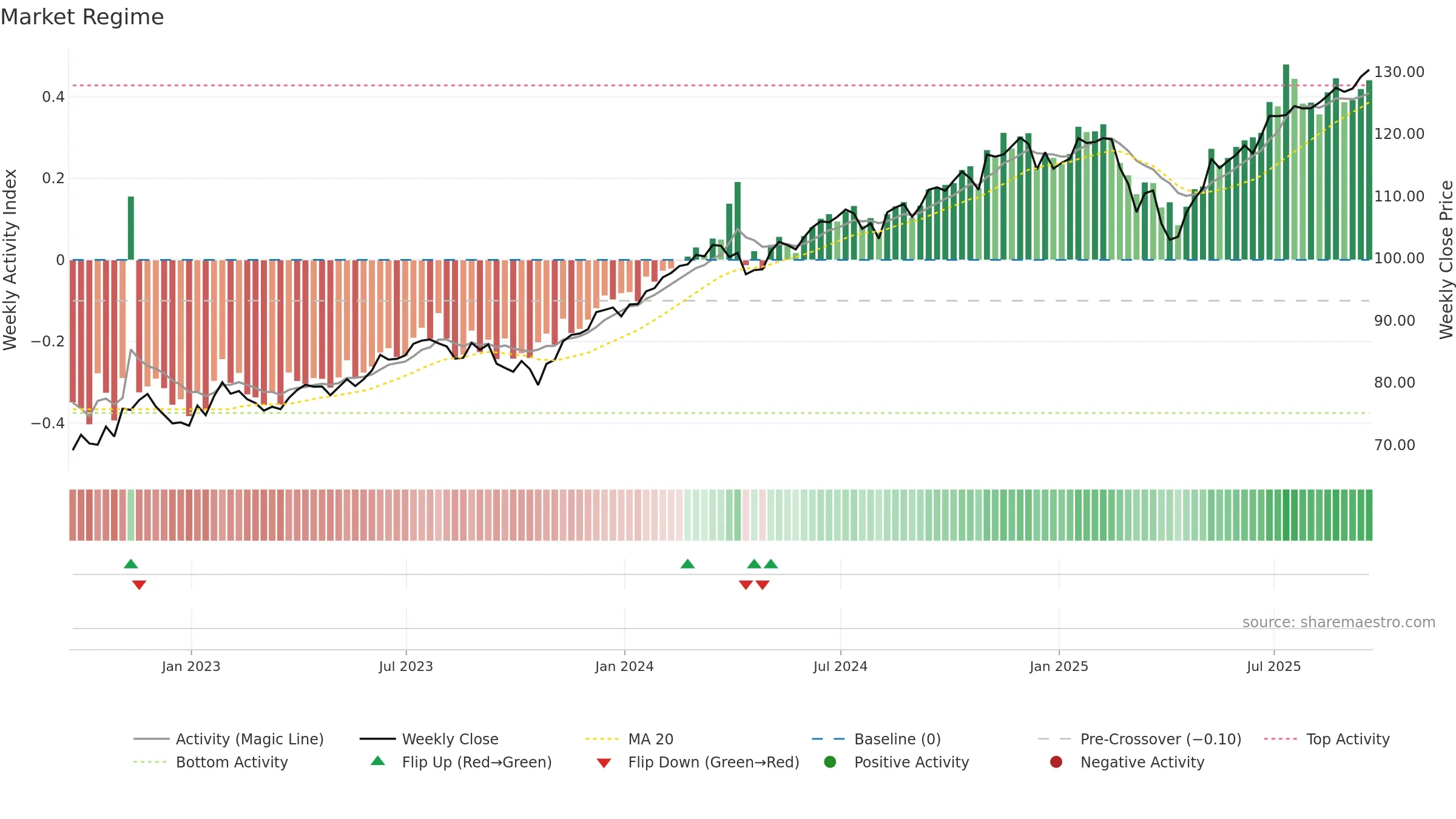Click the red flip-down triangle before Jan 2023
This screenshot has height=819, width=1456.
click(139, 585)
